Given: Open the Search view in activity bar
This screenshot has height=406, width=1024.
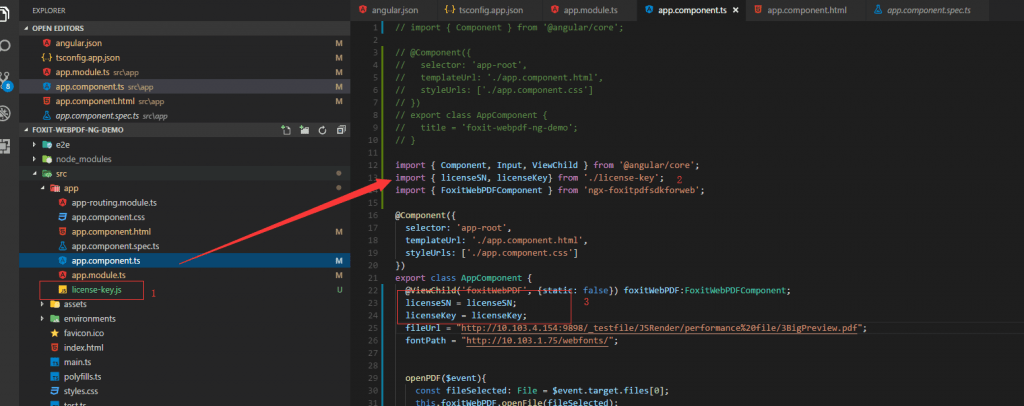Looking at the screenshot, I should coord(5,46).
